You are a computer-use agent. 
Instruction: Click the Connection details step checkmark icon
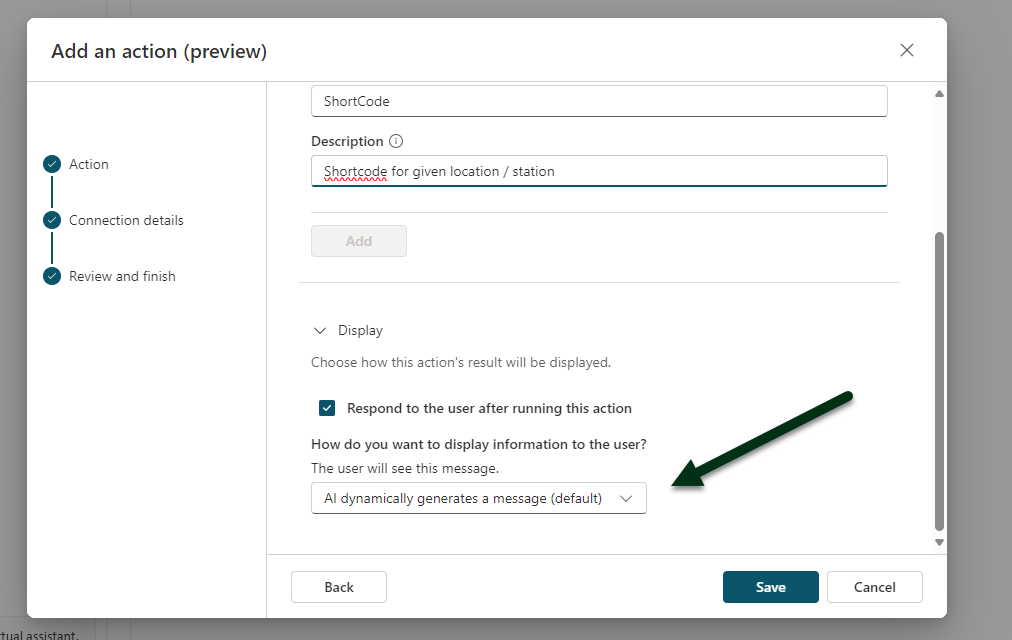point(52,220)
